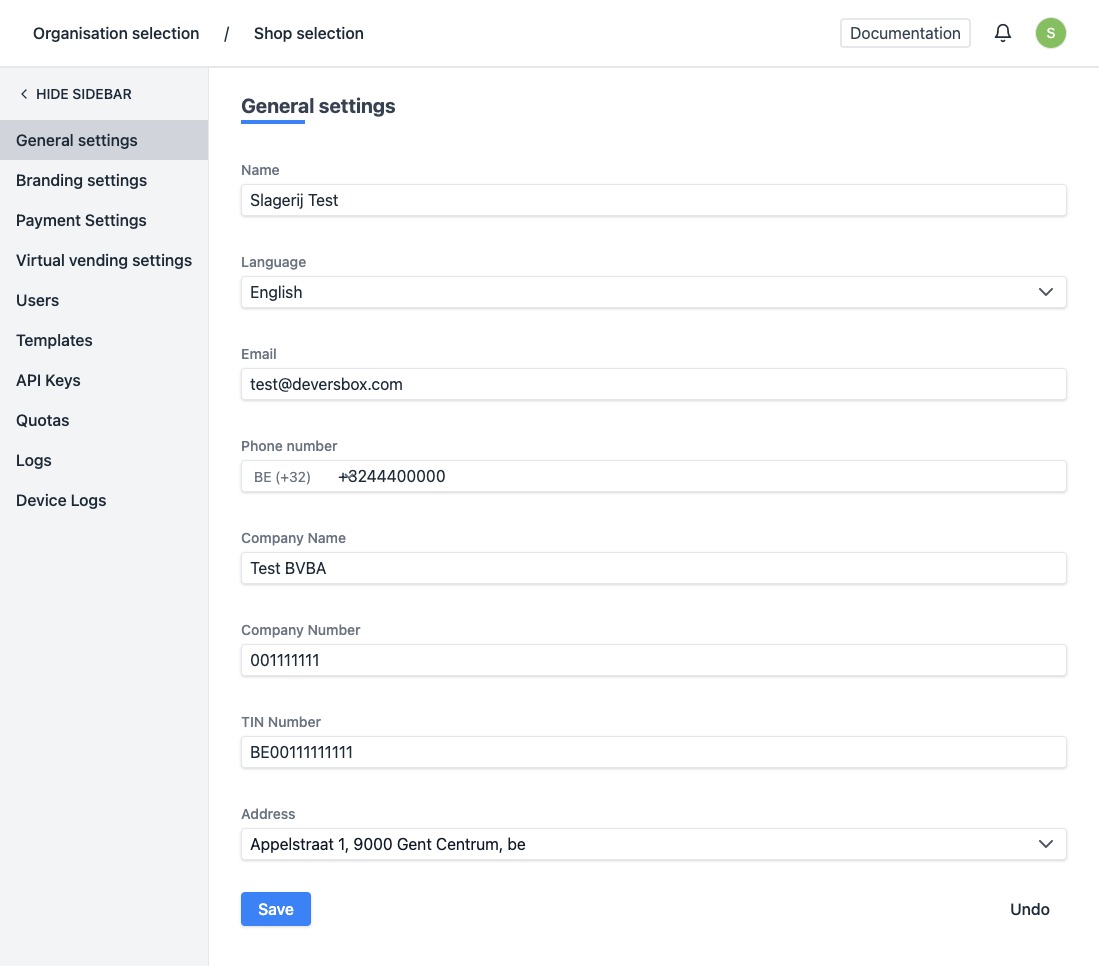The image size is (1099, 966).
Task: Open Branding settings in the sidebar
Action: coord(81,180)
